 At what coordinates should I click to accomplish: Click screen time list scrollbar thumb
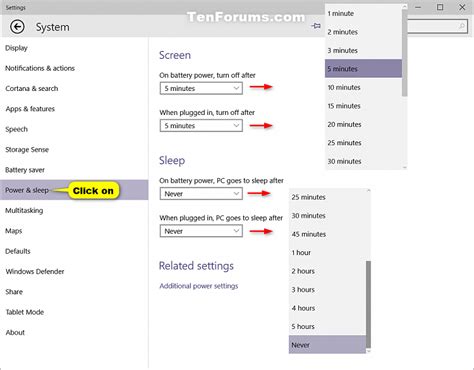tap(405, 53)
